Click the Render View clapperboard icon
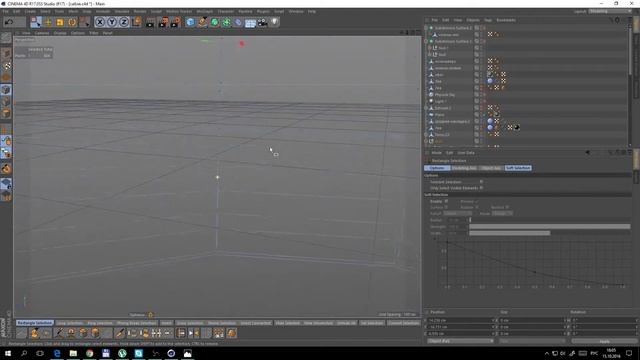The image size is (640, 360). pos(151,22)
